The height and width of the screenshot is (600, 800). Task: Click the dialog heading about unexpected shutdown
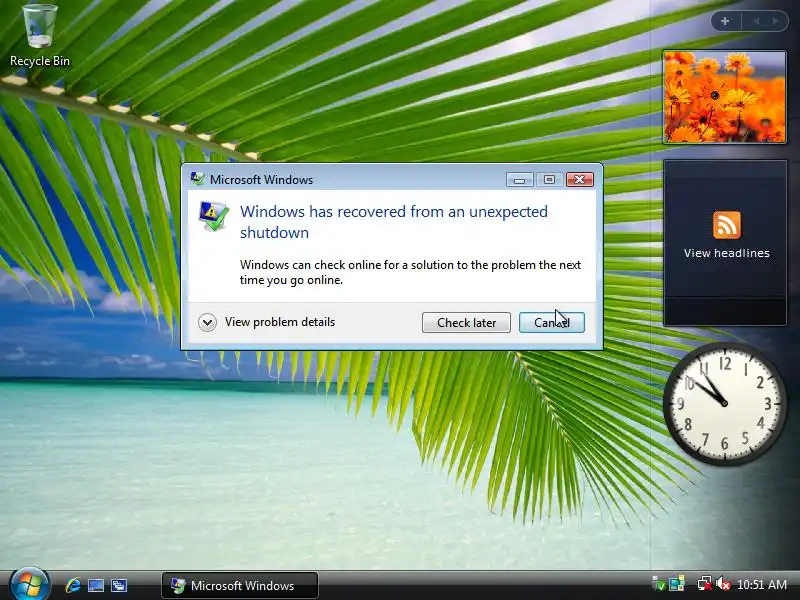[394, 222]
